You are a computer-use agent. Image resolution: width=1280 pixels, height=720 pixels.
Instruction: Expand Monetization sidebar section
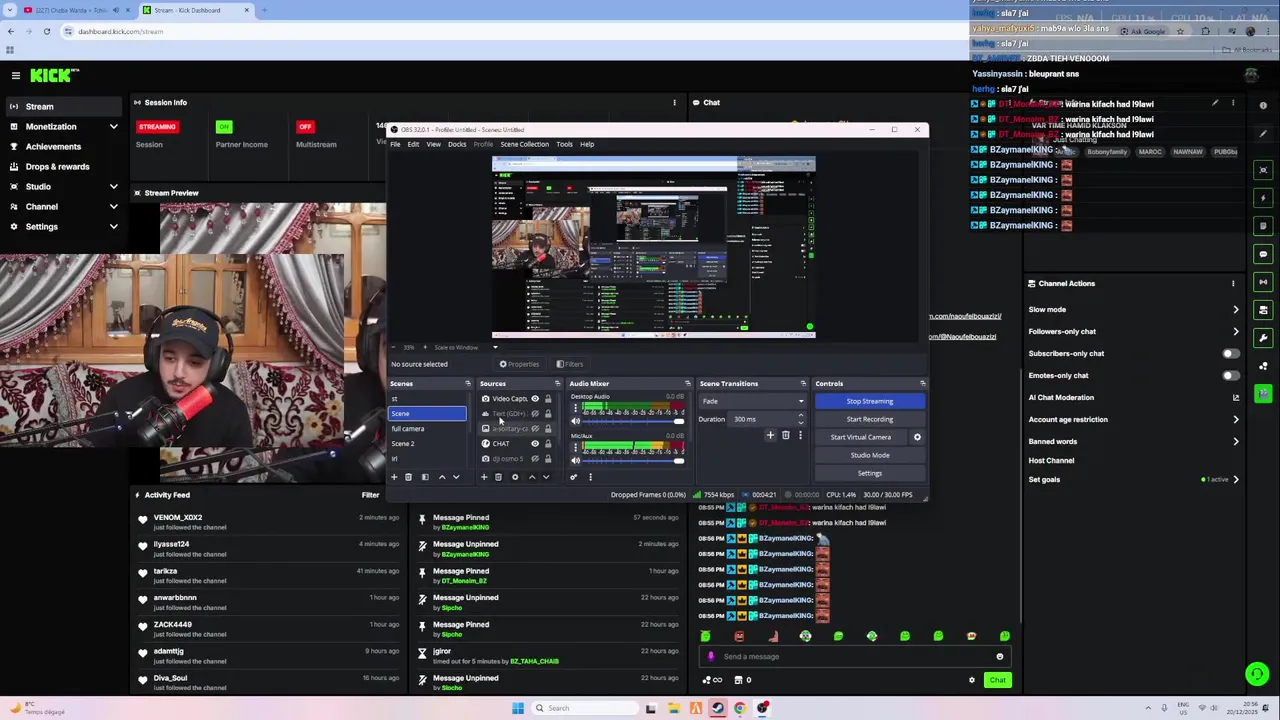click(x=113, y=126)
